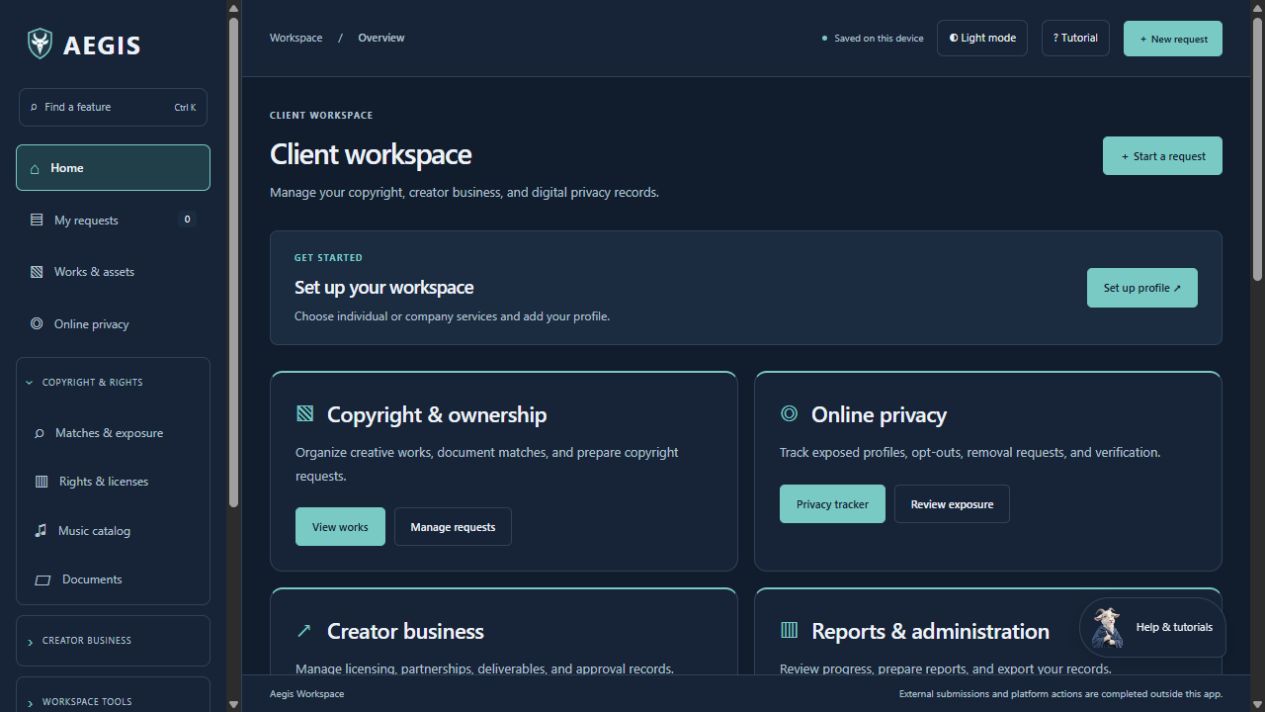Click the Online privacy ring icon in sidebar
This screenshot has height=712, width=1265.
click(x=37, y=324)
